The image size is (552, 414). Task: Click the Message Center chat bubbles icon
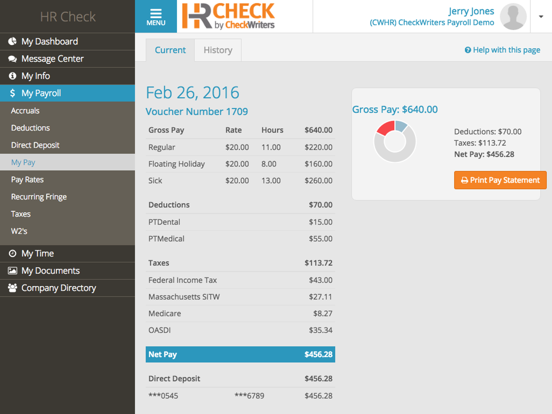(x=12, y=59)
